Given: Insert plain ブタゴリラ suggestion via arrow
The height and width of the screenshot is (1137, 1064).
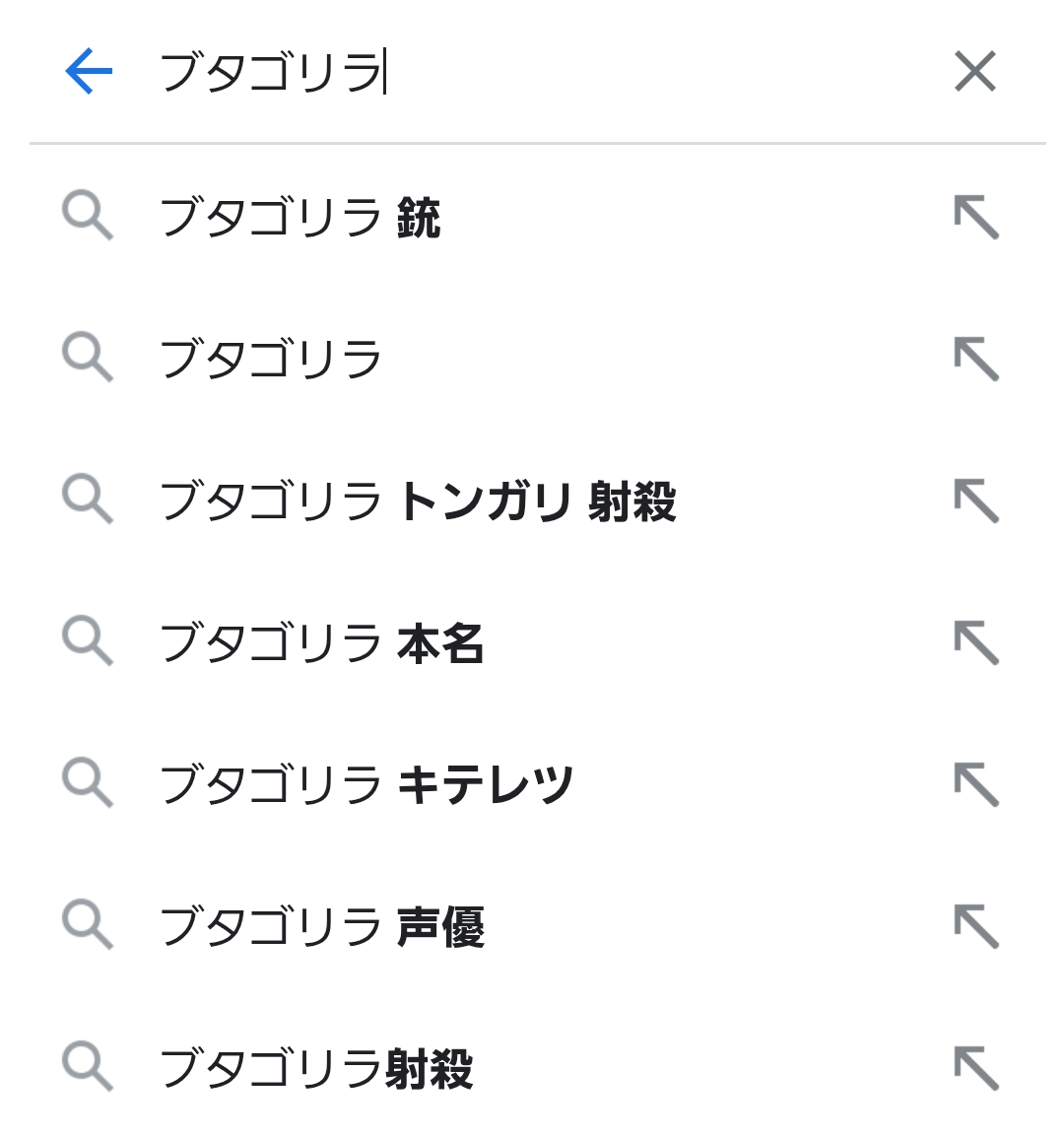Looking at the screenshot, I should pyautogui.click(x=976, y=359).
